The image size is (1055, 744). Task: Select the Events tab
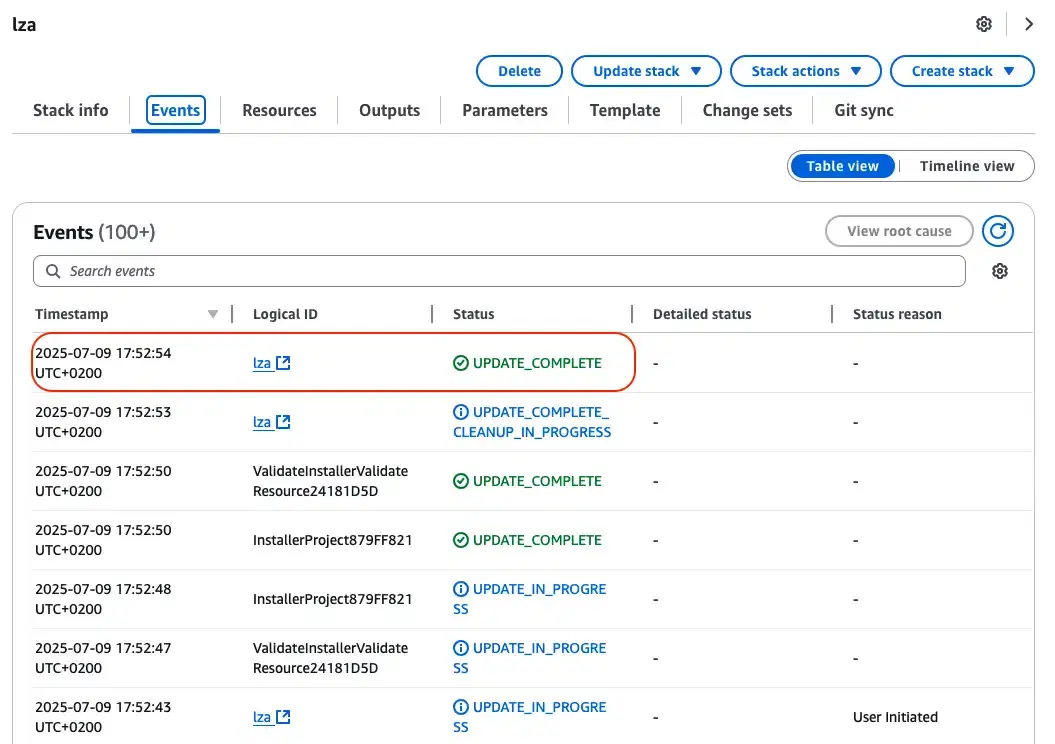point(175,110)
